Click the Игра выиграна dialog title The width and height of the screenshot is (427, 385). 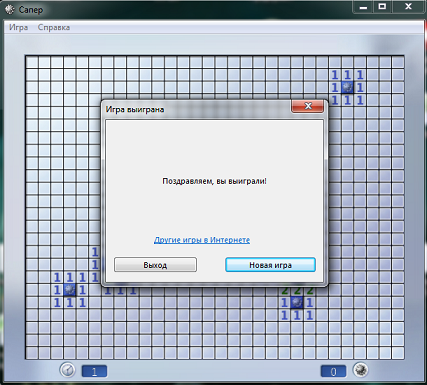point(135,110)
